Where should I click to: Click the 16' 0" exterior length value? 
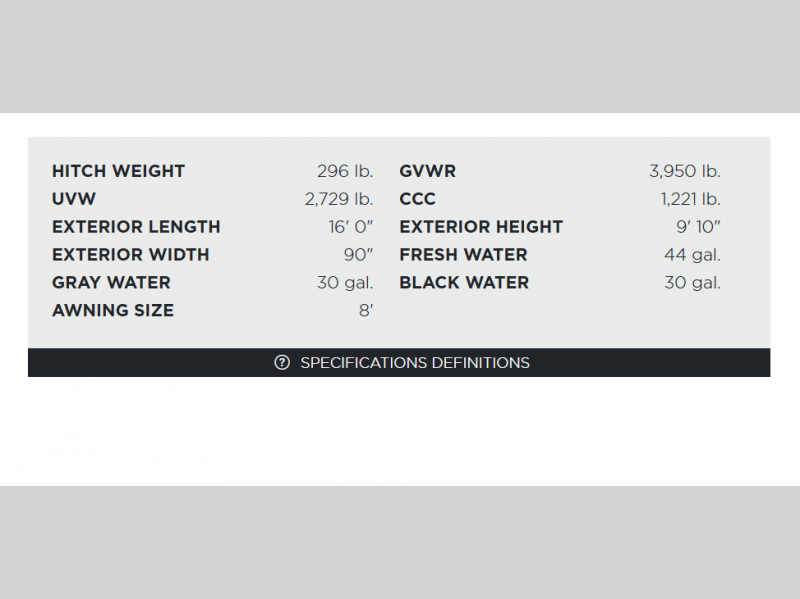350,227
